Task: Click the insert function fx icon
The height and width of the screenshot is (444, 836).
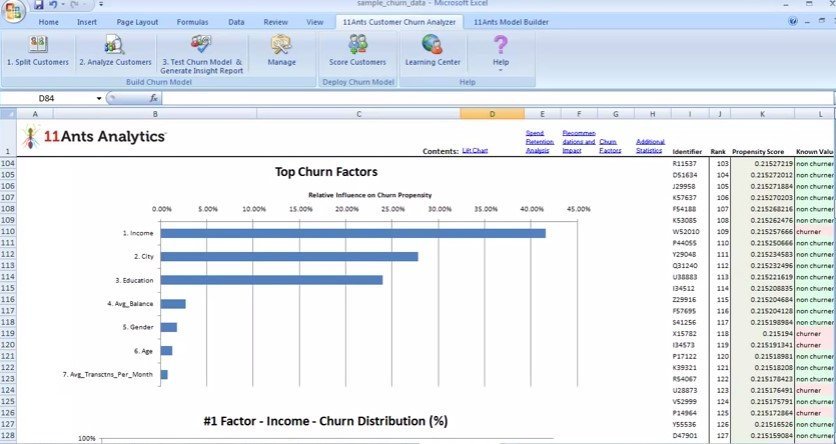Action: tap(154, 99)
